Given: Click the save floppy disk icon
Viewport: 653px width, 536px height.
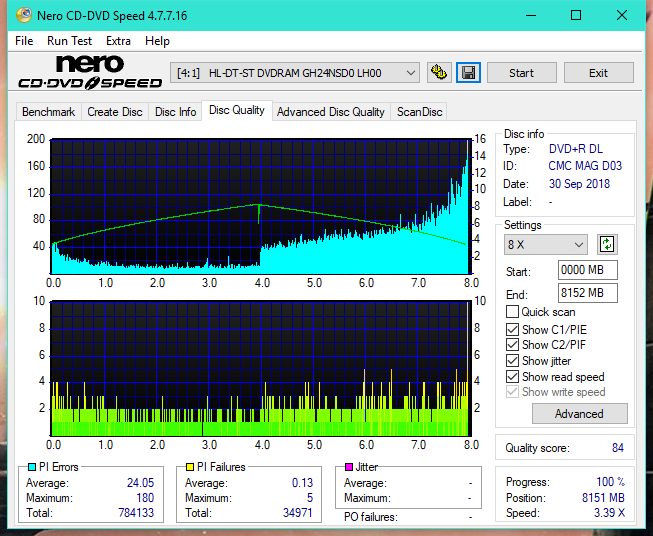Looking at the screenshot, I should pos(468,73).
